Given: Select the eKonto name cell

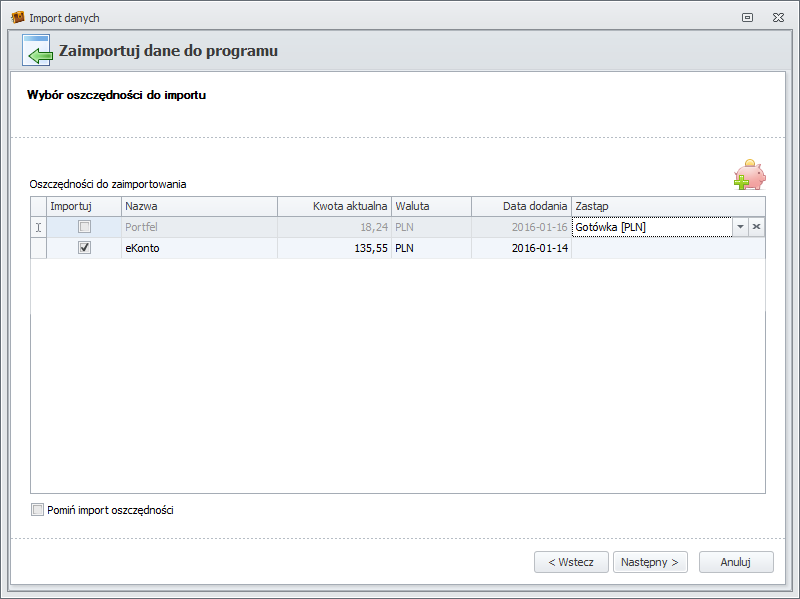Looking at the screenshot, I should (199, 248).
